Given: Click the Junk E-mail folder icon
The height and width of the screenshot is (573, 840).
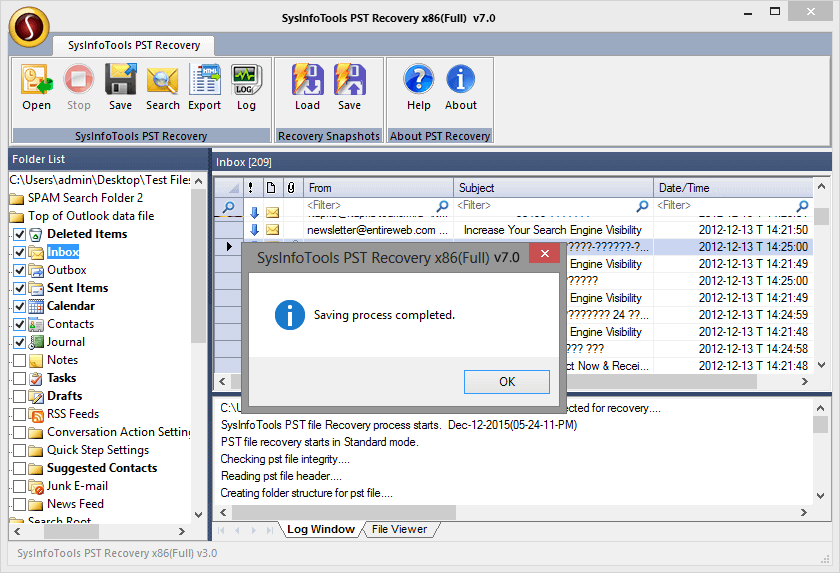Looking at the screenshot, I should [x=36, y=486].
